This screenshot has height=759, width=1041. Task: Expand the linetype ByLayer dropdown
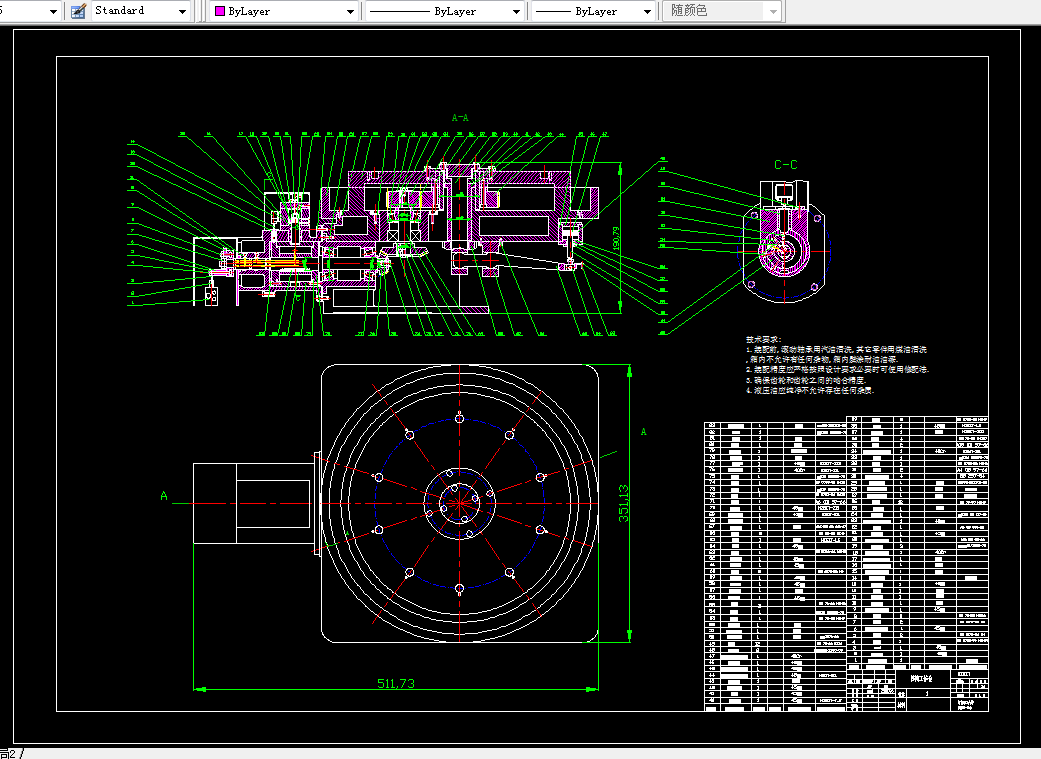coord(516,11)
